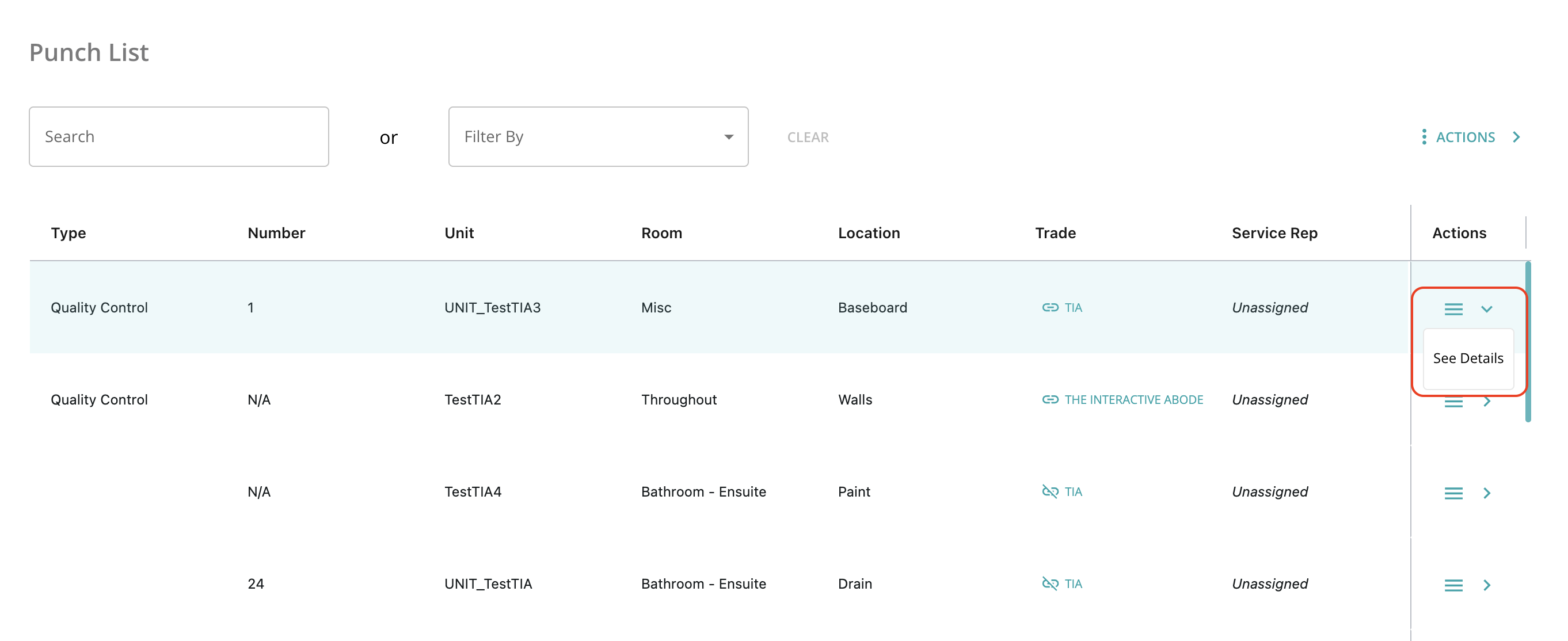Click Quality Control in TestTIA2 row
The width and height of the screenshot is (1568, 641).
click(98, 399)
